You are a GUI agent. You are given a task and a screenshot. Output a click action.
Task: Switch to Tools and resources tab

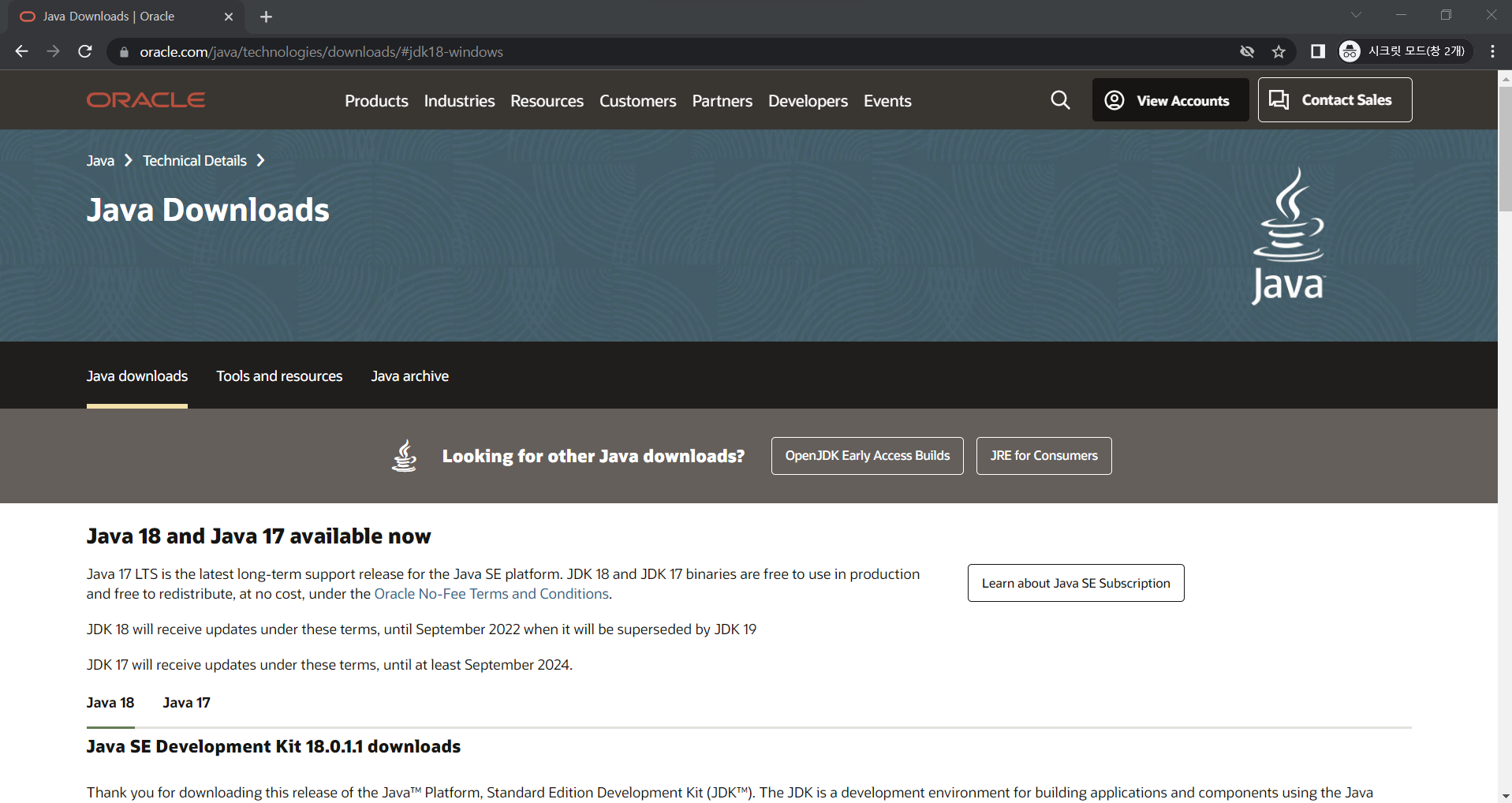tap(279, 376)
